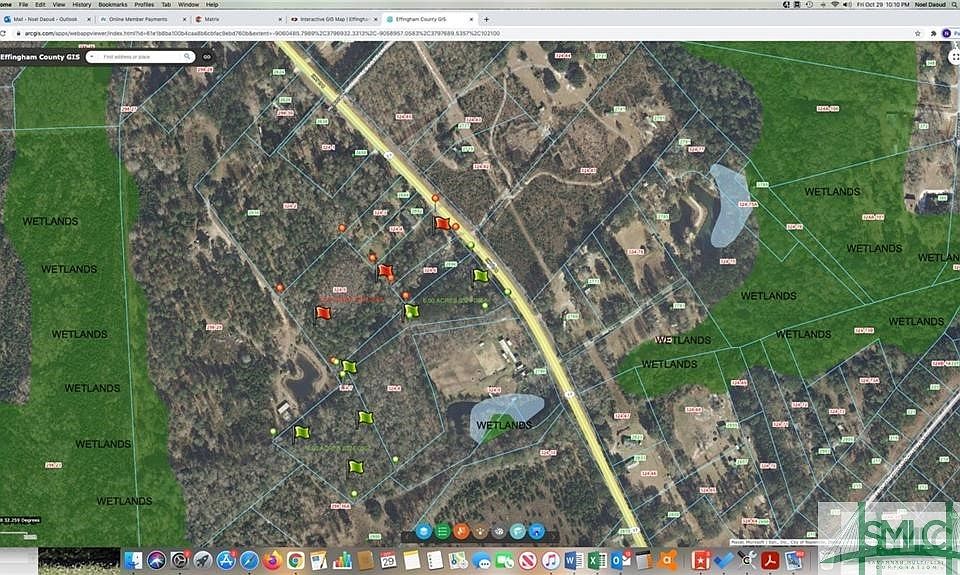960x575 pixels.
Task: Switch to the Matrix tab
Action: [238, 19]
